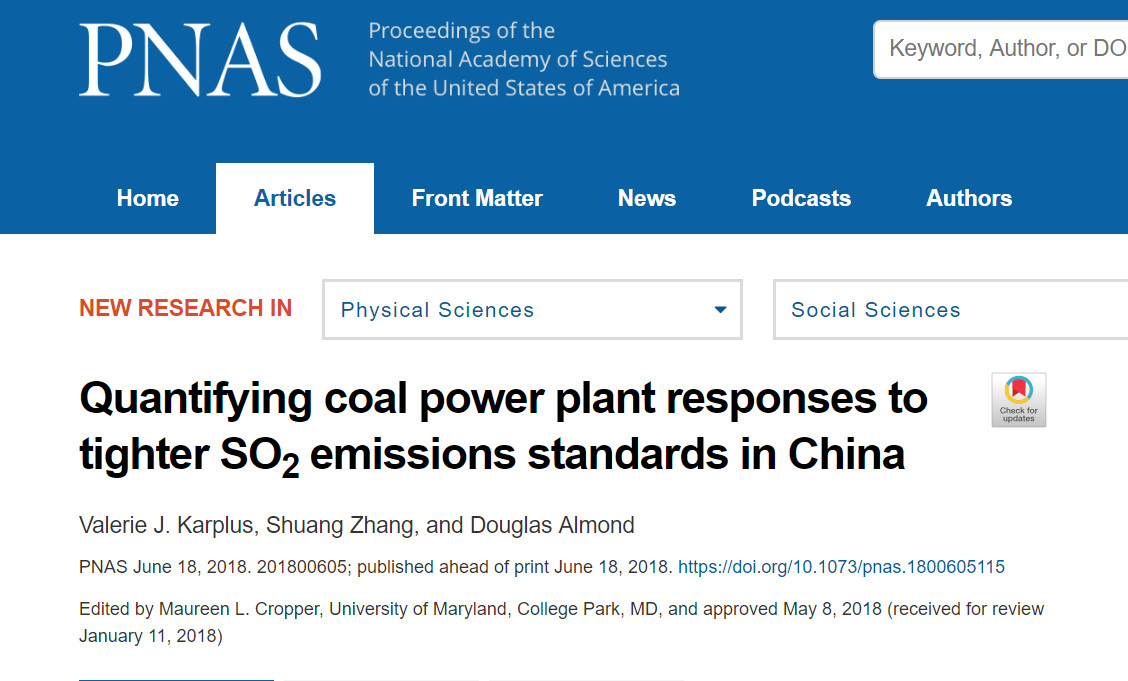Open the Front Matter menu item

coord(477,198)
